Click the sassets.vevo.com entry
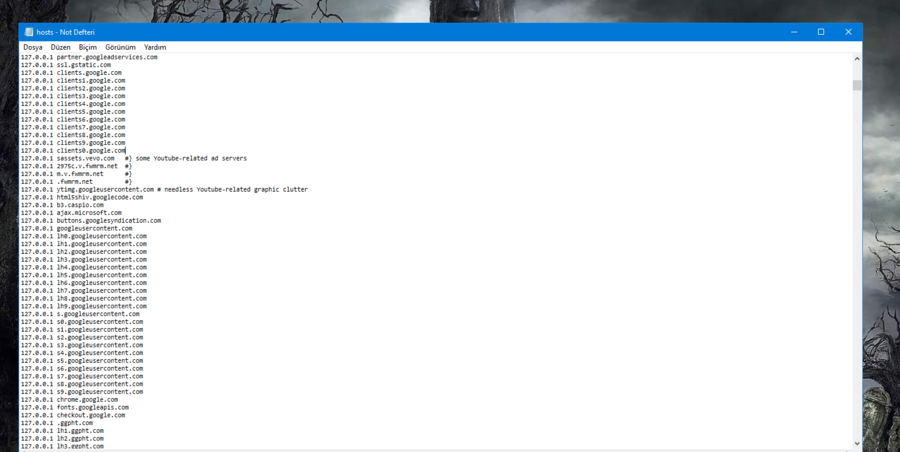 point(86,158)
